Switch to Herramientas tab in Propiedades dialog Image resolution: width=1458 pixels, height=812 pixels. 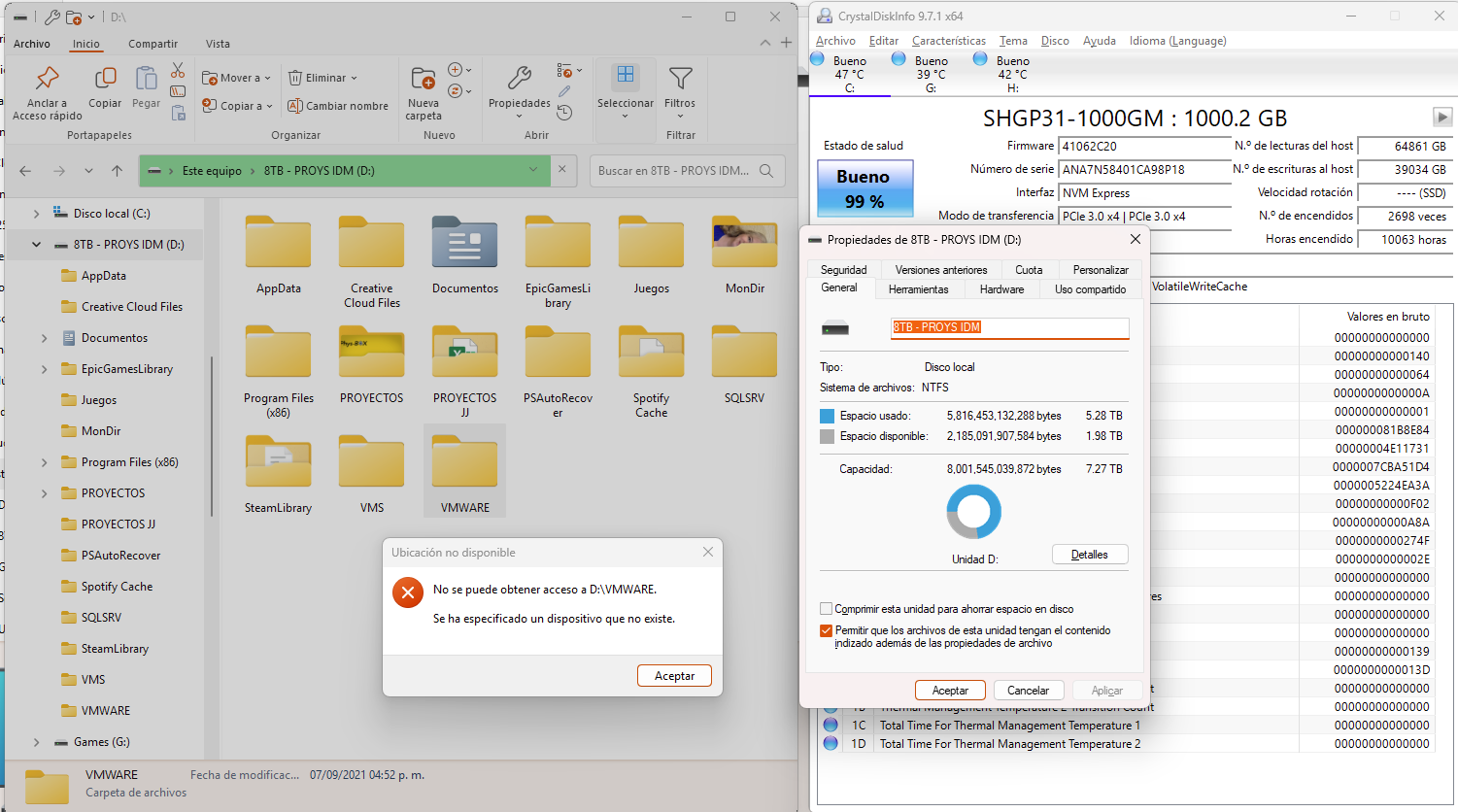(918, 289)
